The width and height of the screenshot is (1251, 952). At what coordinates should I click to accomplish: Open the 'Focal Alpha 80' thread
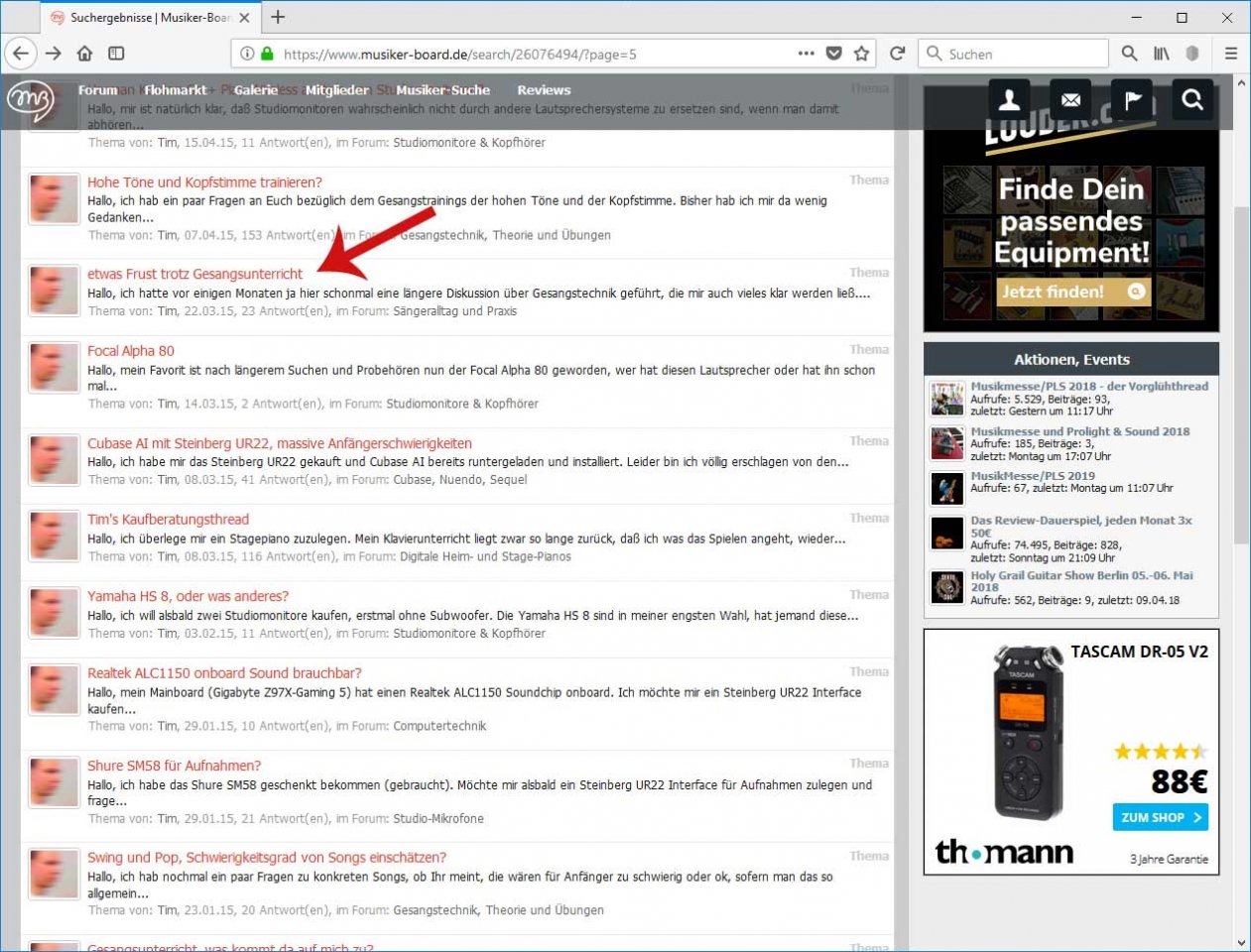point(131,351)
